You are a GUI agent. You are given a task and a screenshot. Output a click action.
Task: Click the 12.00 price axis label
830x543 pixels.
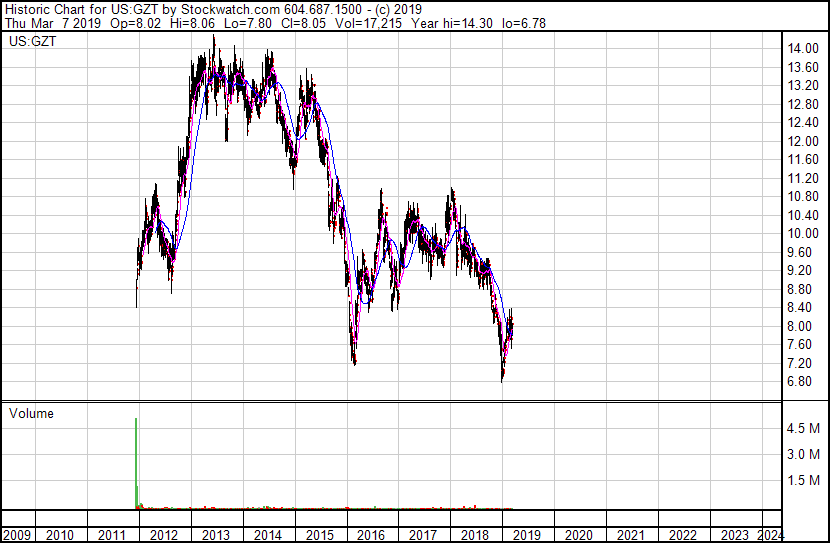(x=803, y=141)
